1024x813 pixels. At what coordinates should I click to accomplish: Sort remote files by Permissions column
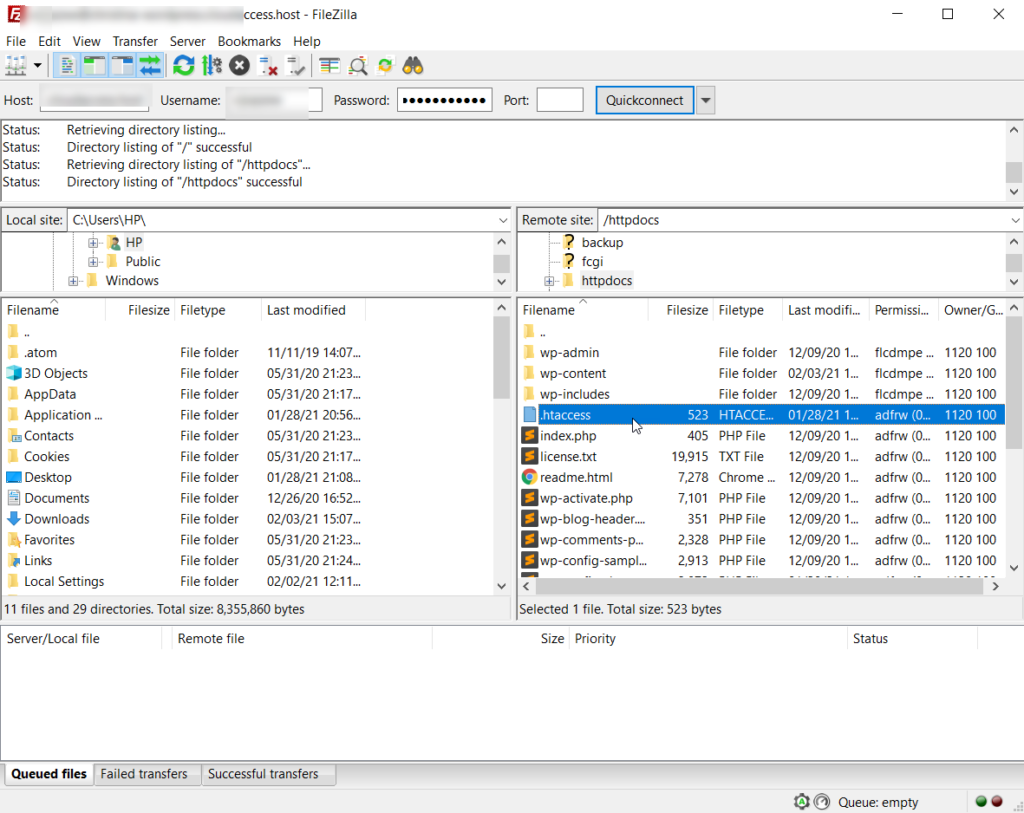(x=903, y=310)
